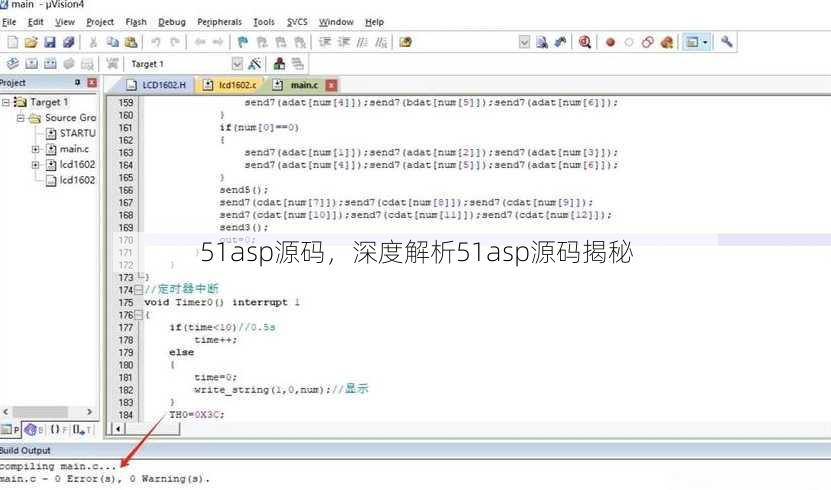Image resolution: width=831 pixels, height=490 pixels.
Task: Insert breakpoint with the red dot icon
Action: (x=610, y=42)
